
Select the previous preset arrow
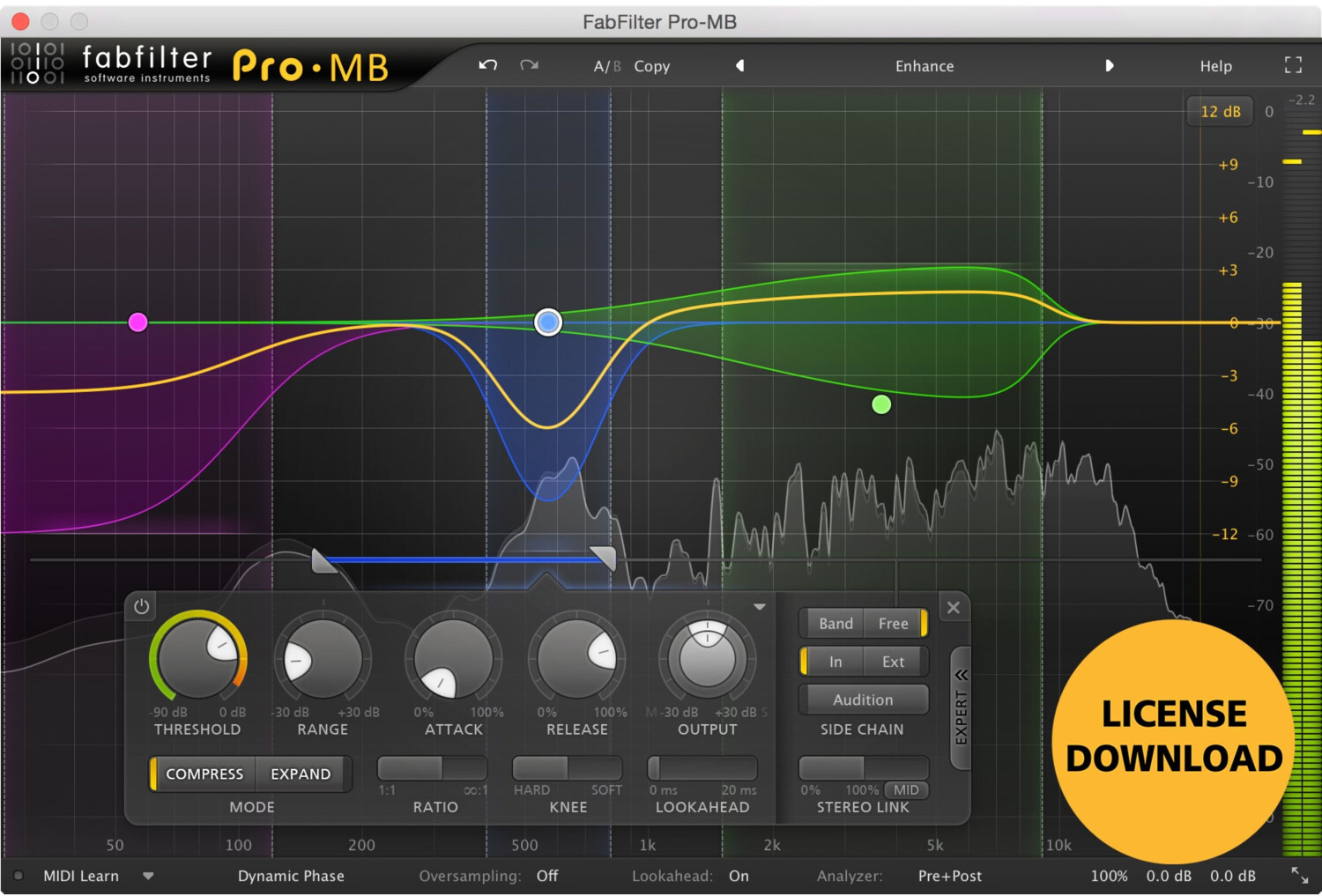[739, 65]
